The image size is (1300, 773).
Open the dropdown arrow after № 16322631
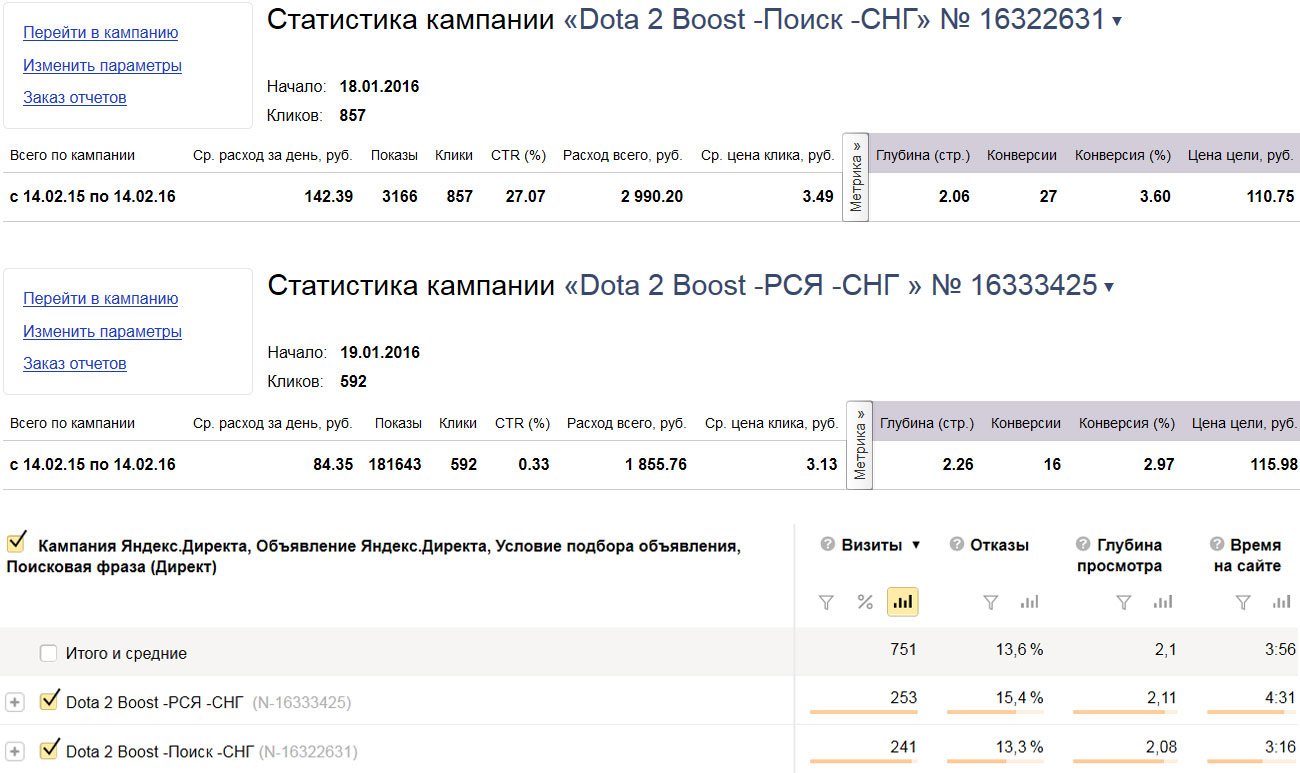(1117, 21)
